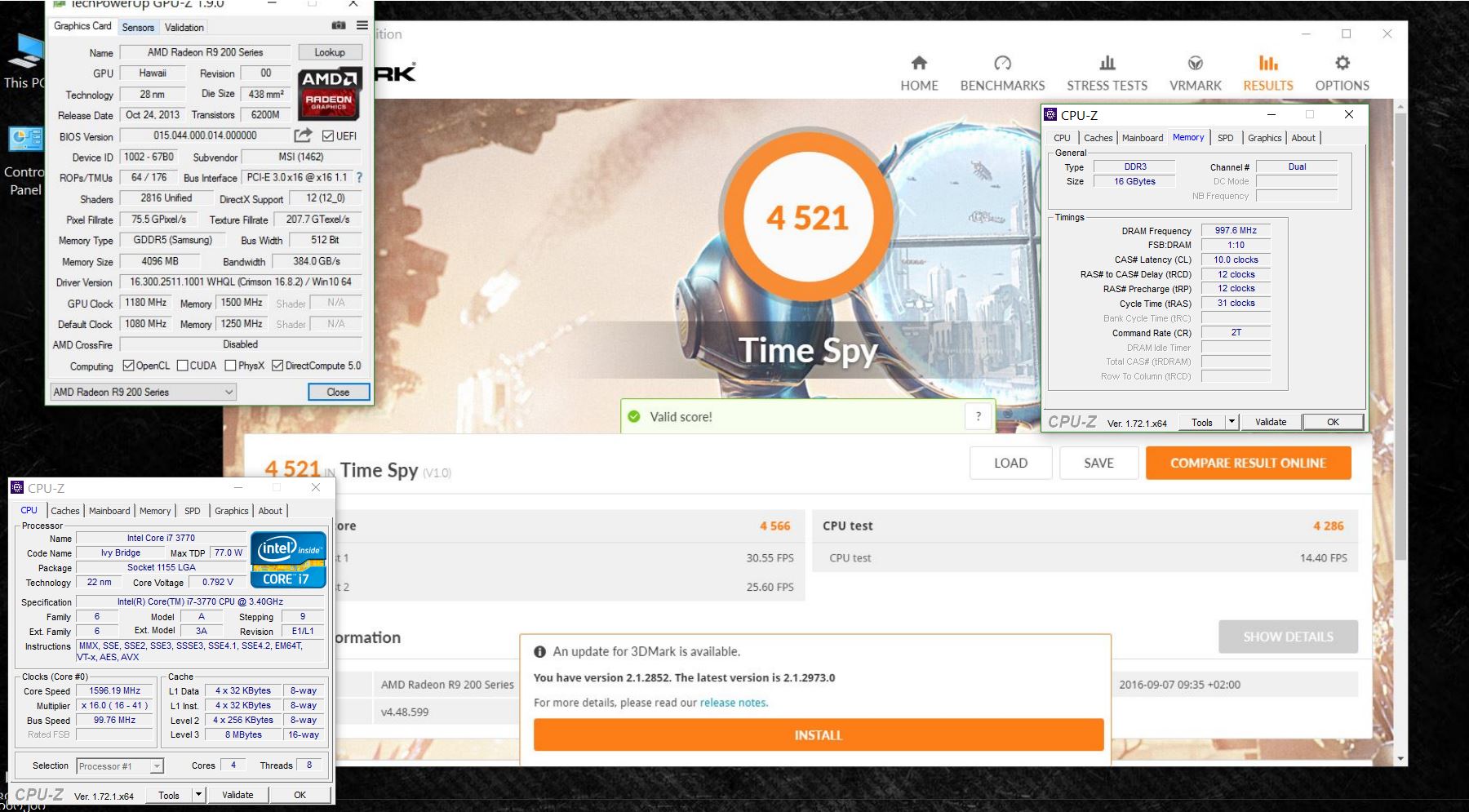Open the 3DMark Options gear
Image resolution: width=1469 pixels, height=812 pixels.
(x=1342, y=73)
